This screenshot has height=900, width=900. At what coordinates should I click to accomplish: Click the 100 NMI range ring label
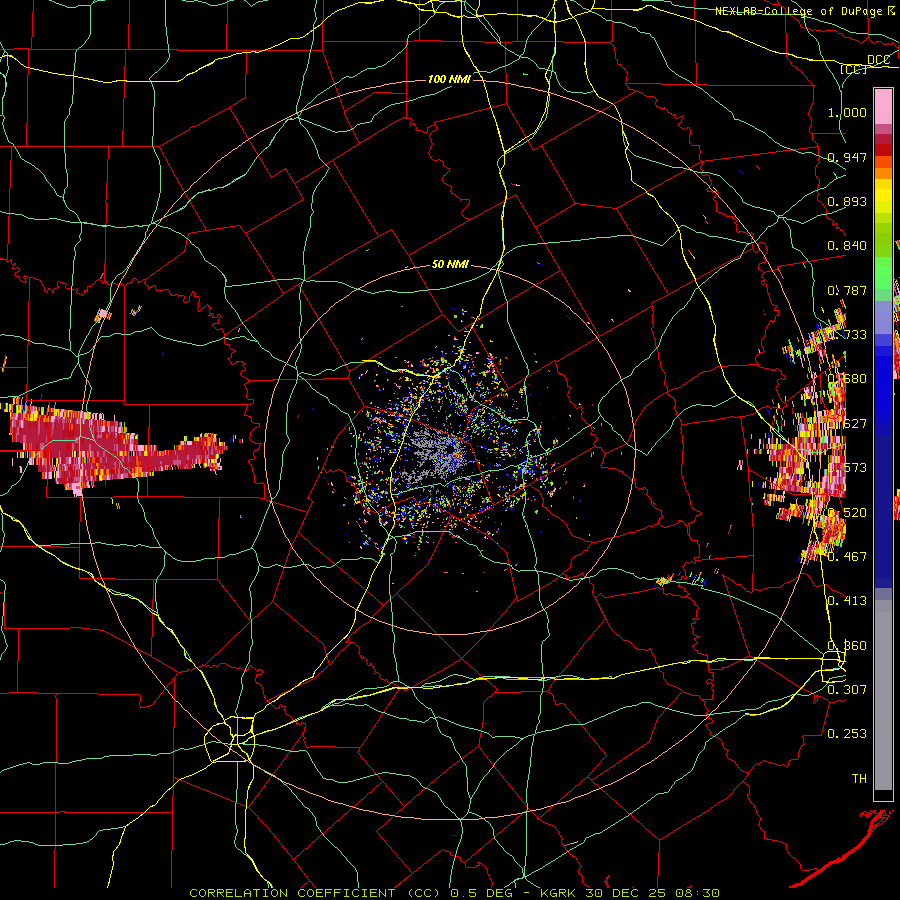449,79
